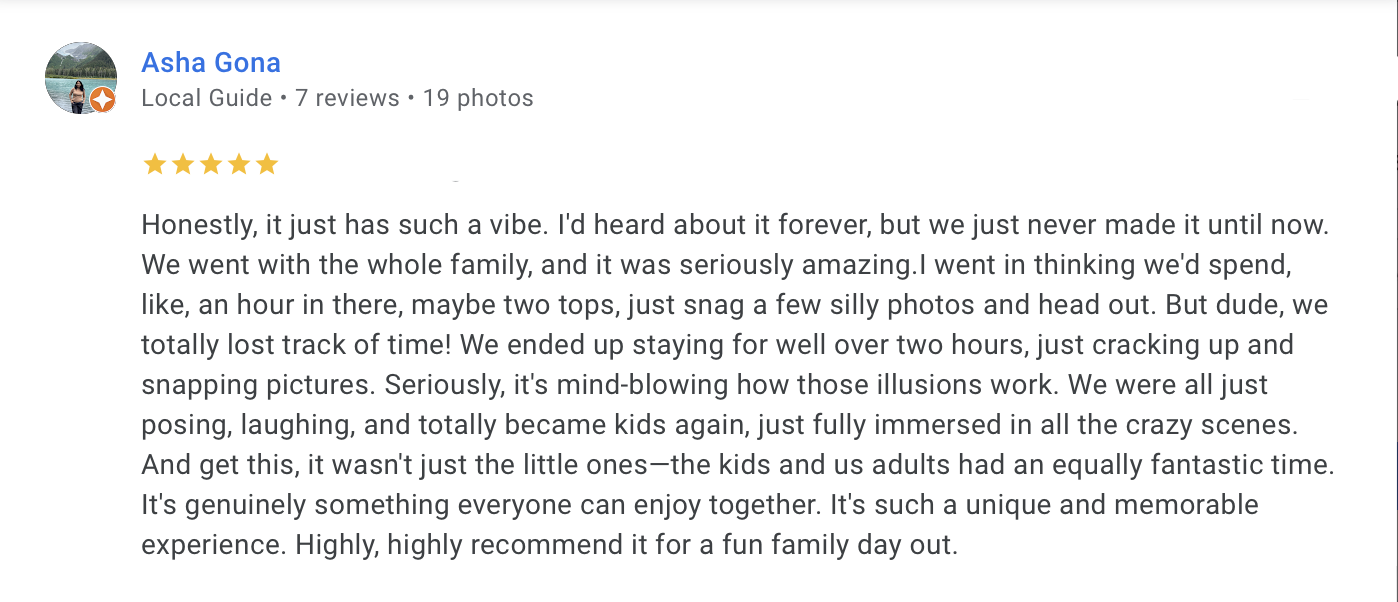
Task: Click the "7 reviews" count
Action: [x=347, y=98]
